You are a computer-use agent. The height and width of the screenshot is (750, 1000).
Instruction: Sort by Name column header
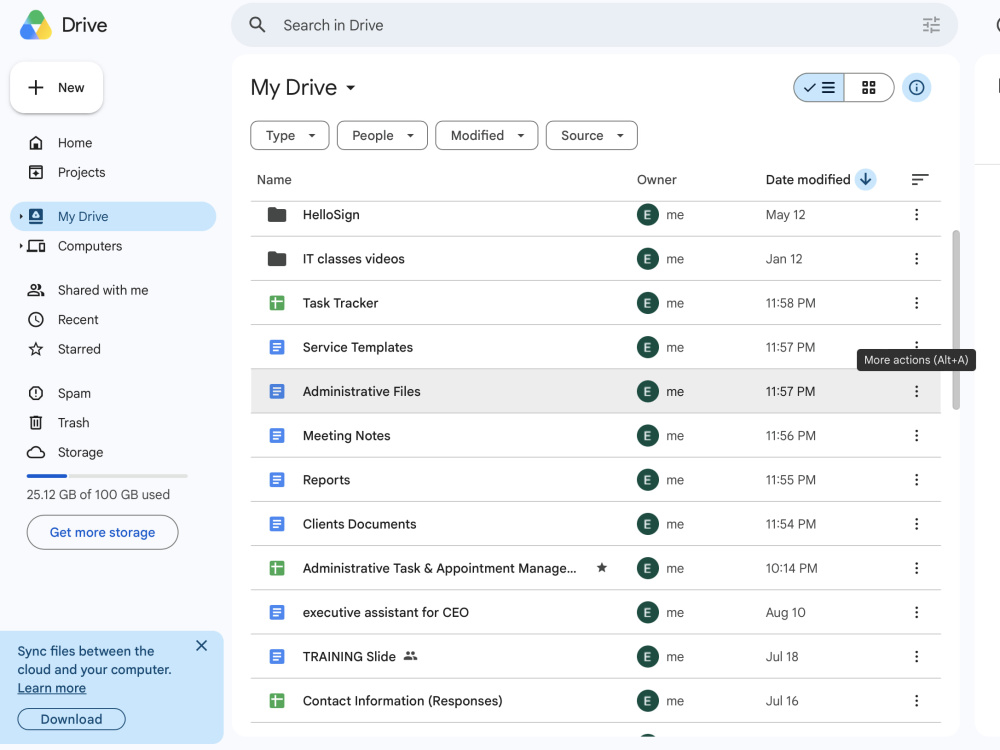(x=274, y=180)
